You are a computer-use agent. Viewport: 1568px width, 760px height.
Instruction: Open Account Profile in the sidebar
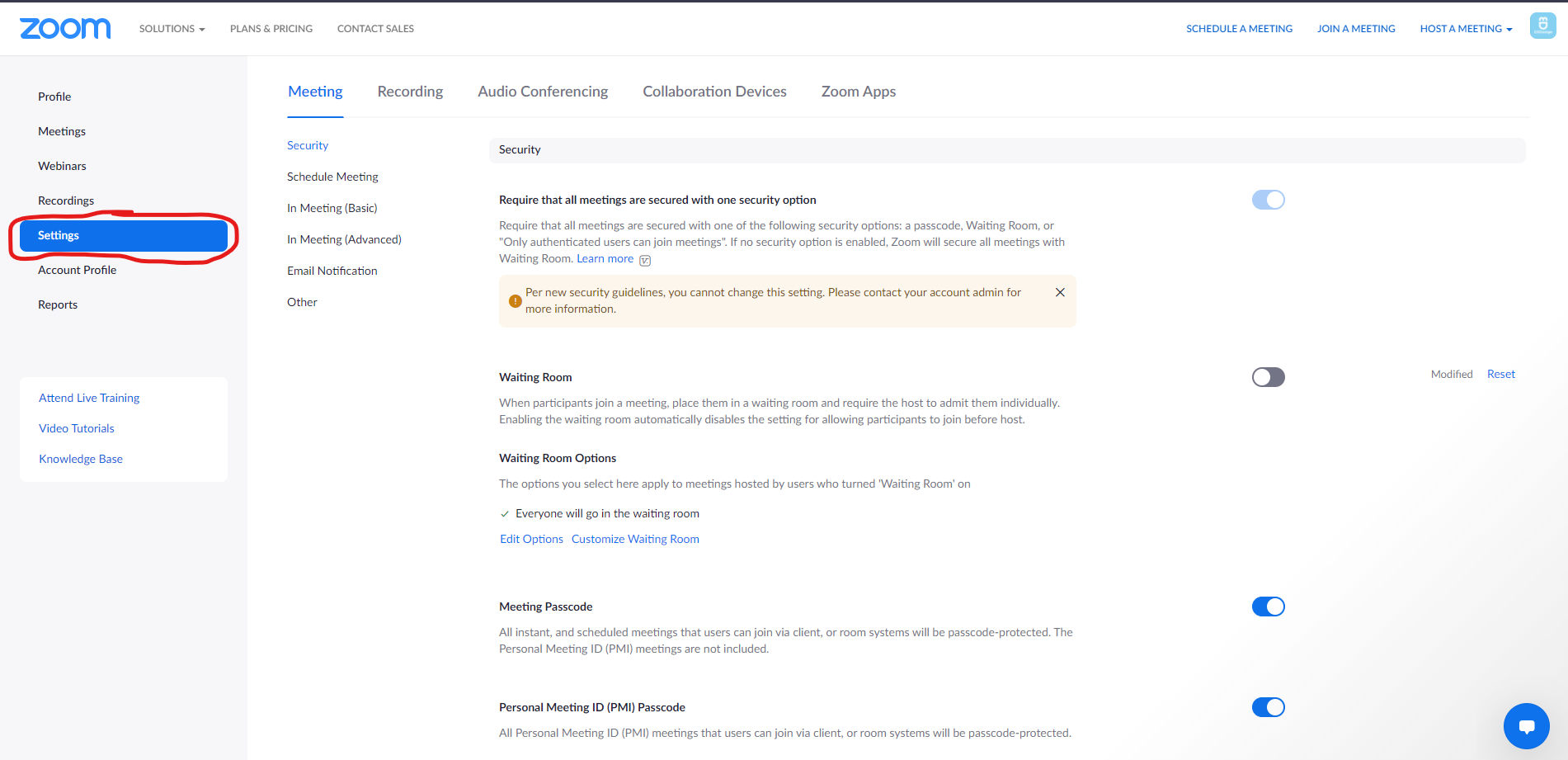tap(77, 270)
